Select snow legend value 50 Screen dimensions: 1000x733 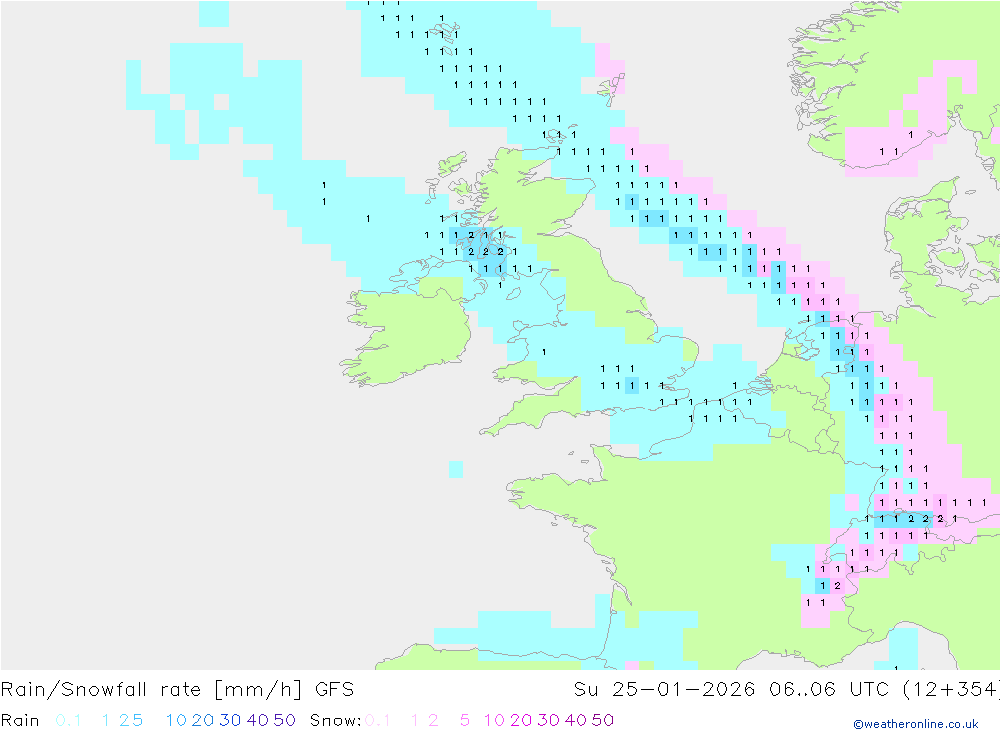[603, 720]
